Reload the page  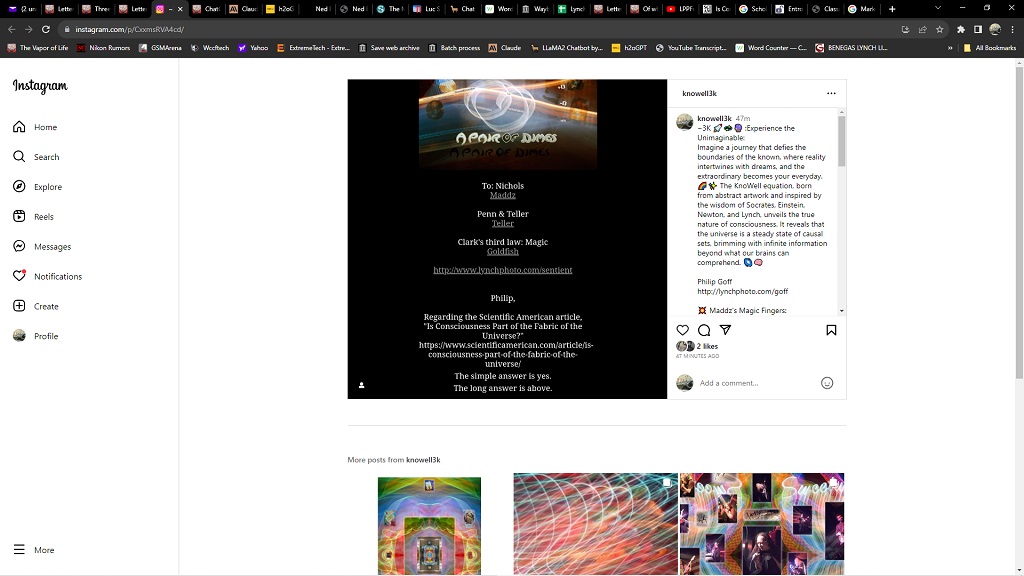[46, 29]
